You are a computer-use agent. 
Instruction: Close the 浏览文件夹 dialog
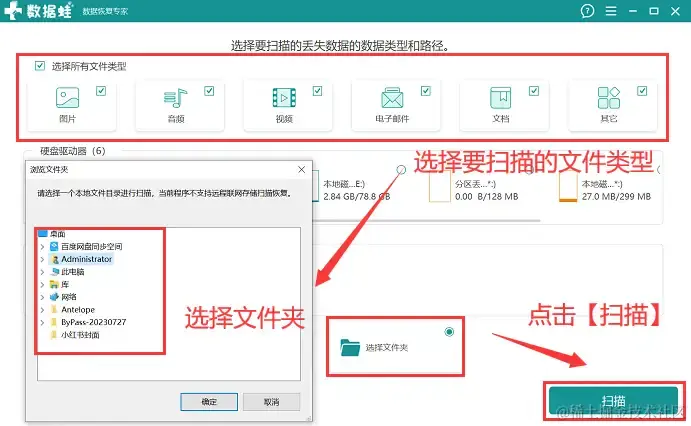pos(301,170)
